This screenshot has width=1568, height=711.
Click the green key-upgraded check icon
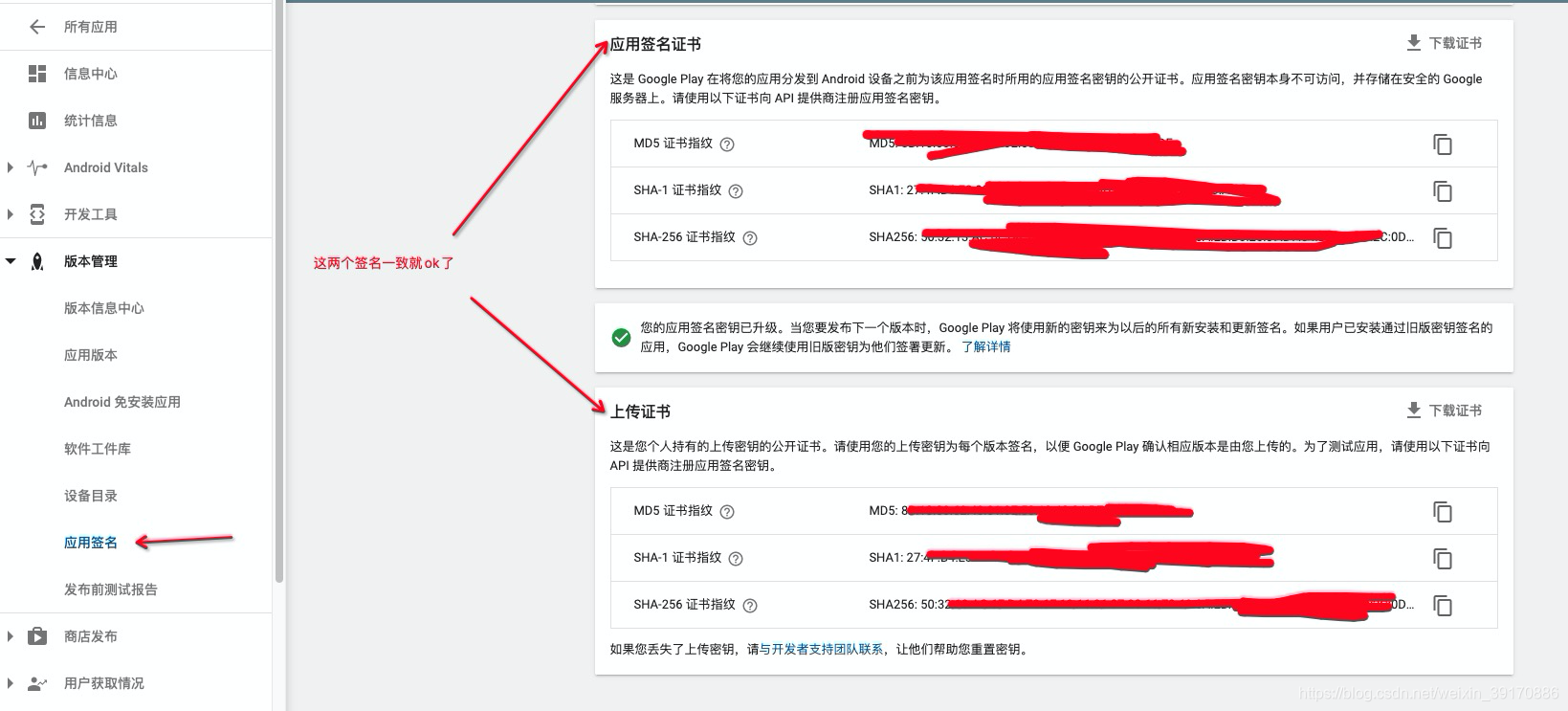pyautogui.click(x=621, y=337)
